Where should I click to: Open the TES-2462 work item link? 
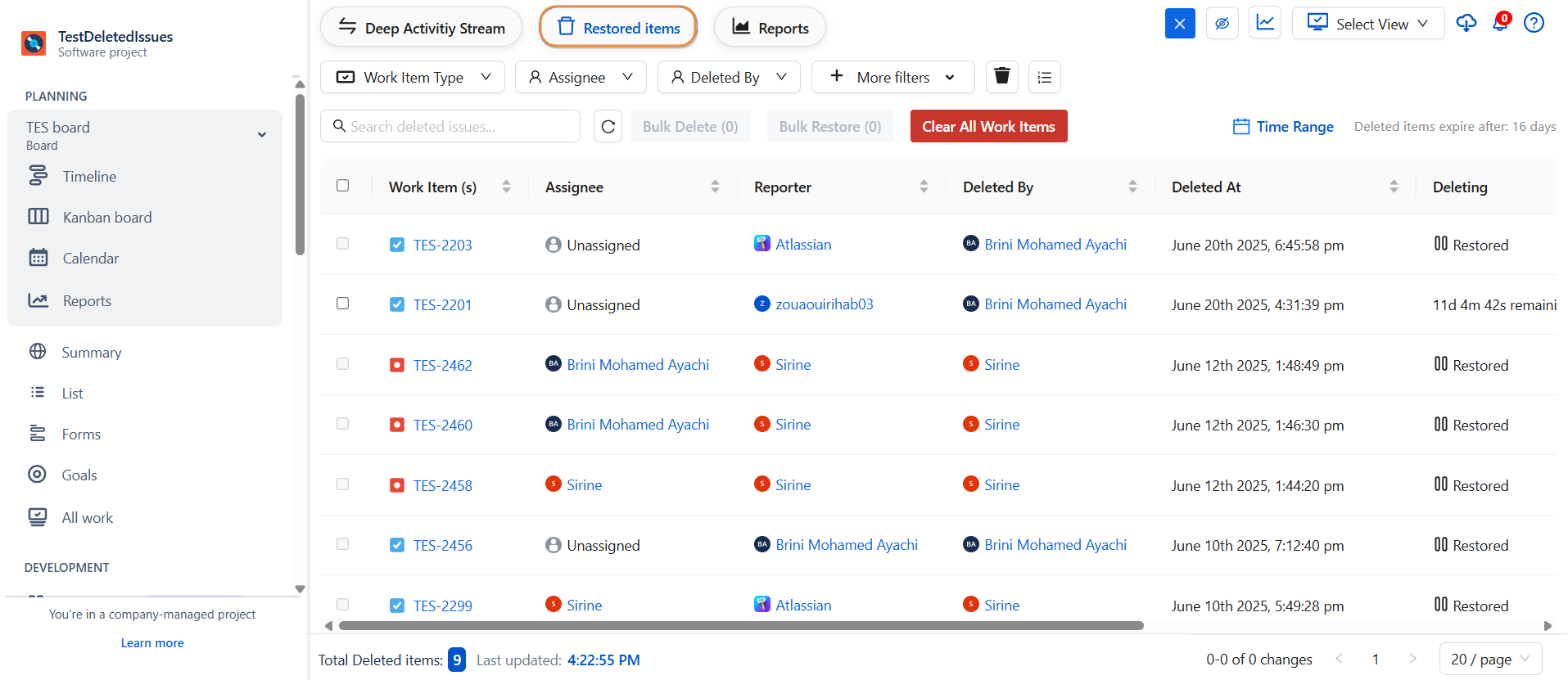coord(442,365)
